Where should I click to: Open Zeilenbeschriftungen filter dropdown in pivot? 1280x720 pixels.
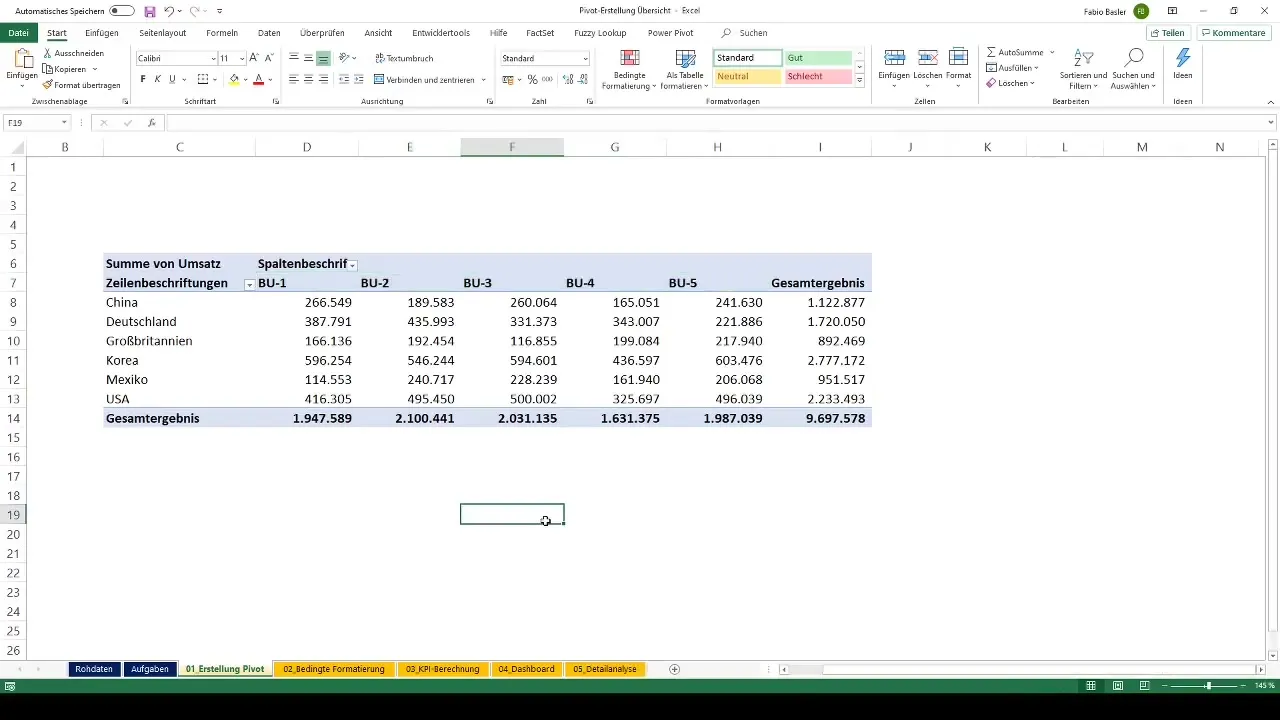click(x=249, y=284)
